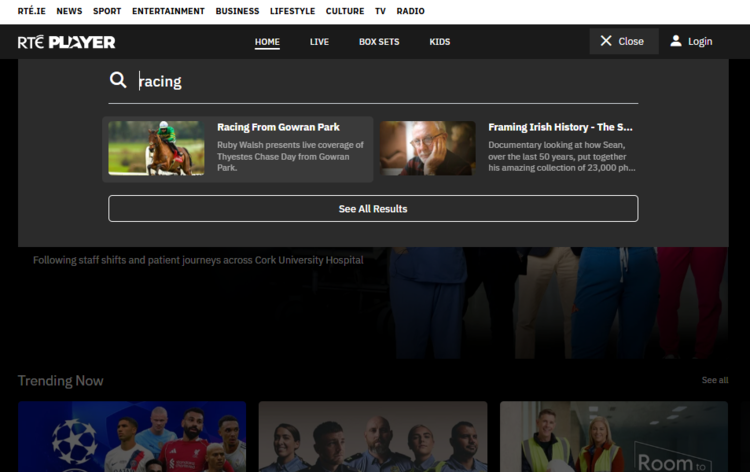750x472 pixels.
Task: Go to BUSINESS section
Action: pyautogui.click(x=237, y=11)
